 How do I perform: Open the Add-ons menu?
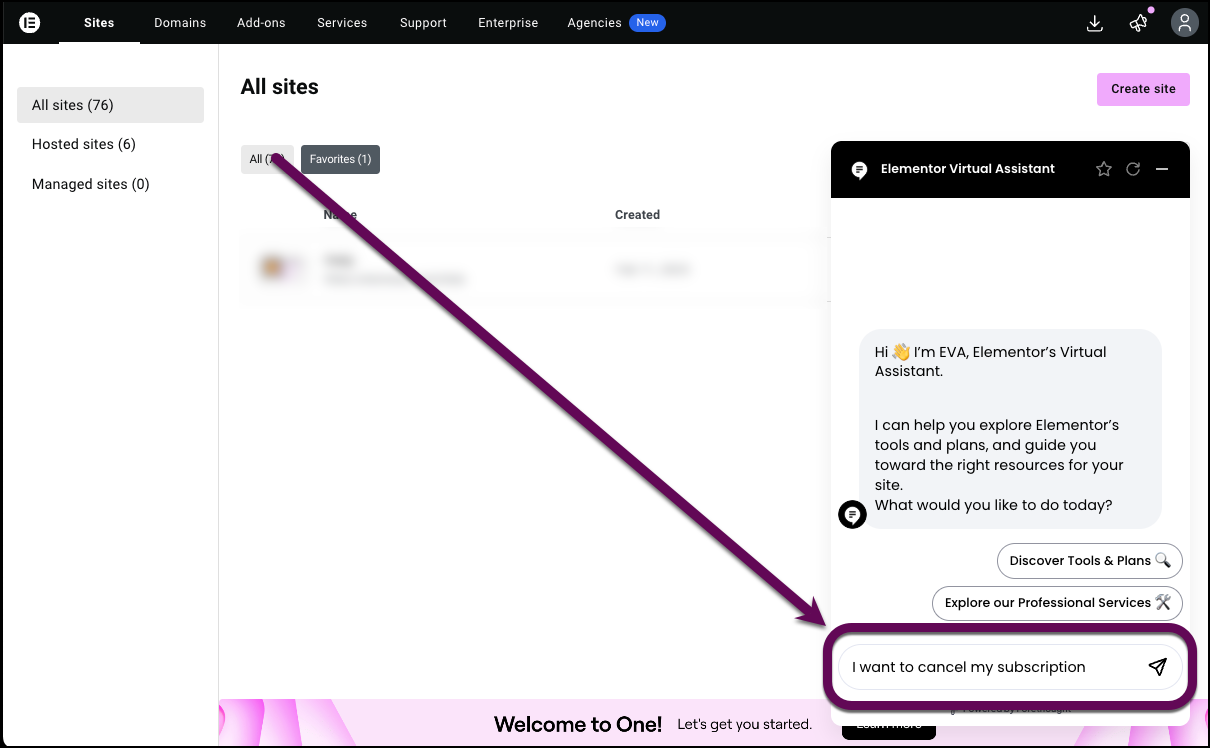coord(261,23)
